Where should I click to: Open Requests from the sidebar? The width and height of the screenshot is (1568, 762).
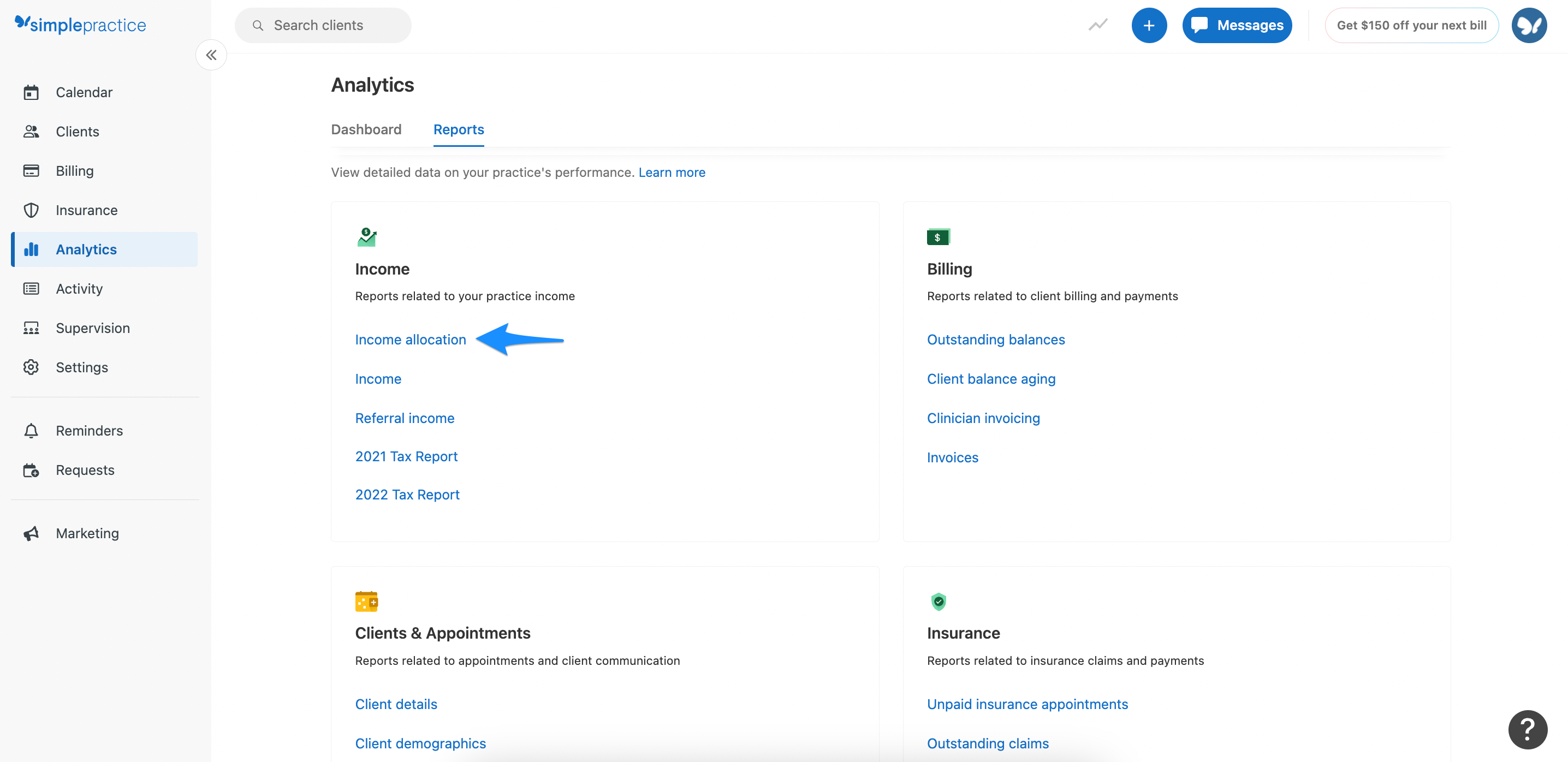click(x=85, y=469)
